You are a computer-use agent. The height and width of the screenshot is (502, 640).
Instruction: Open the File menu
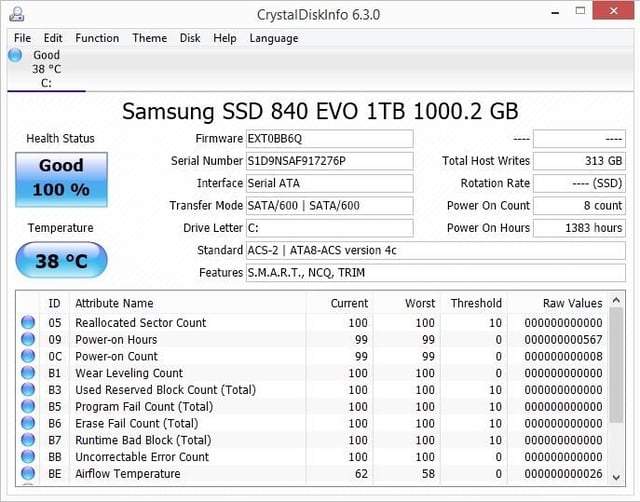22,38
